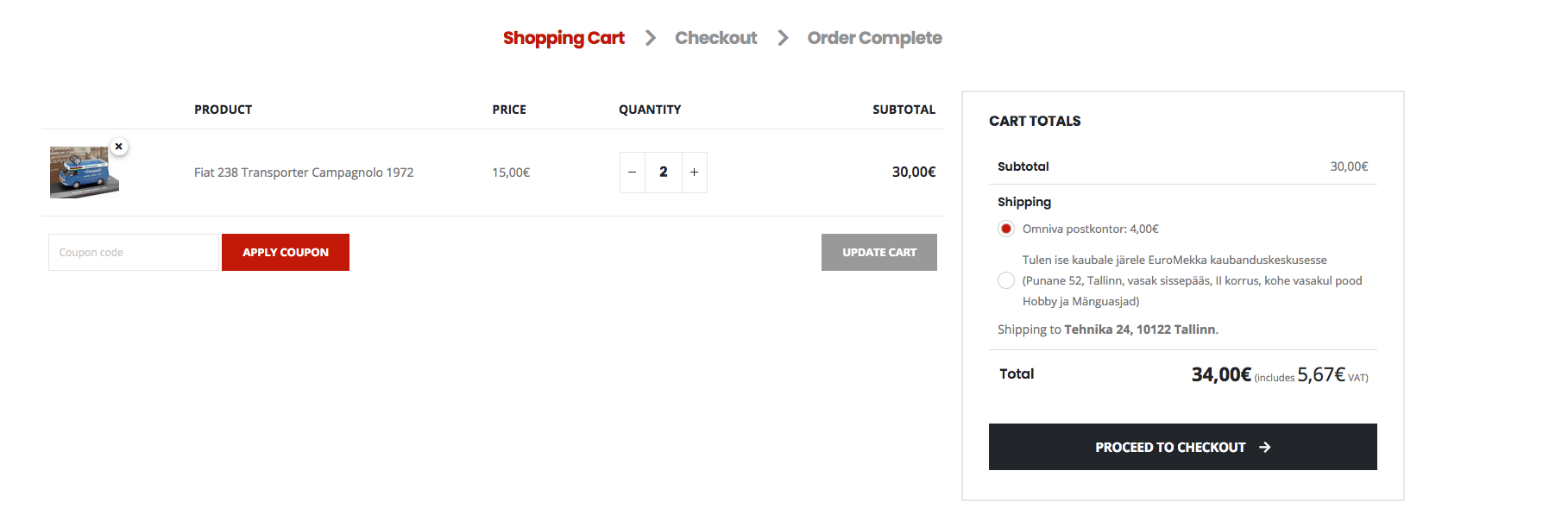Screen dimensions: 1568x521
Task: Click the Total label in Cart Totals
Action: [x=1017, y=373]
